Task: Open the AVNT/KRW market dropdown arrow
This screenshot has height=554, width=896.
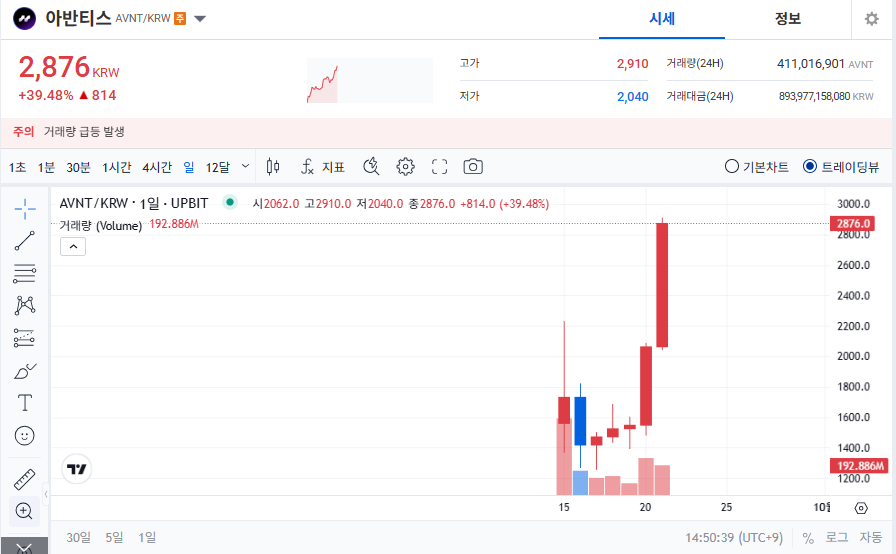Action: point(200,19)
